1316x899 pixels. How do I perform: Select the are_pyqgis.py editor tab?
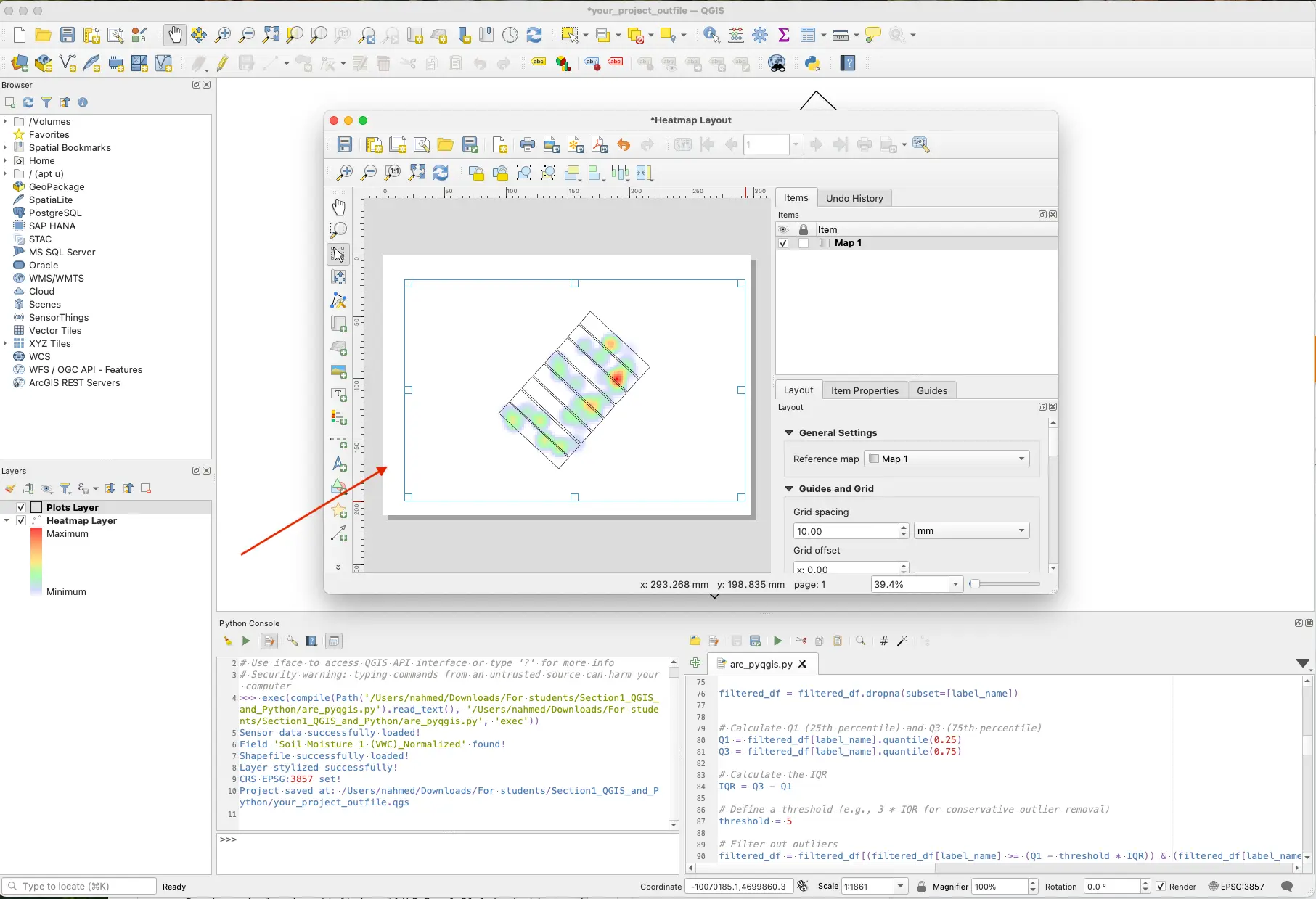[x=761, y=664]
